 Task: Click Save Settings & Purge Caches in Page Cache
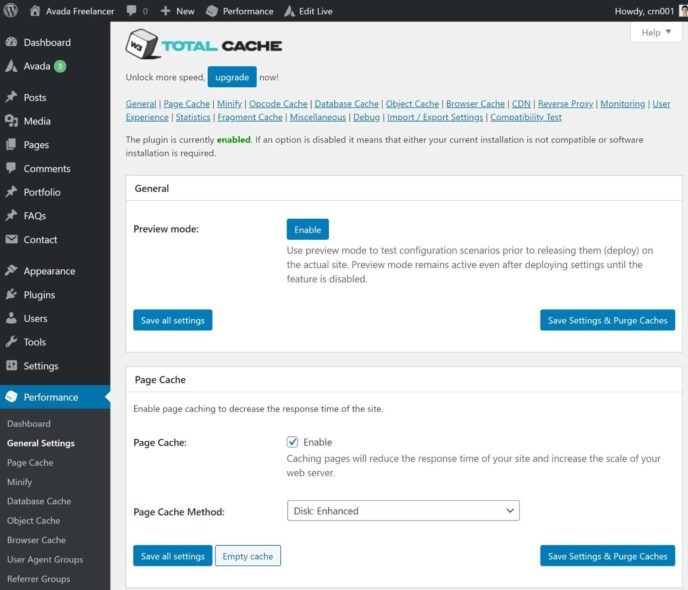[607, 556]
